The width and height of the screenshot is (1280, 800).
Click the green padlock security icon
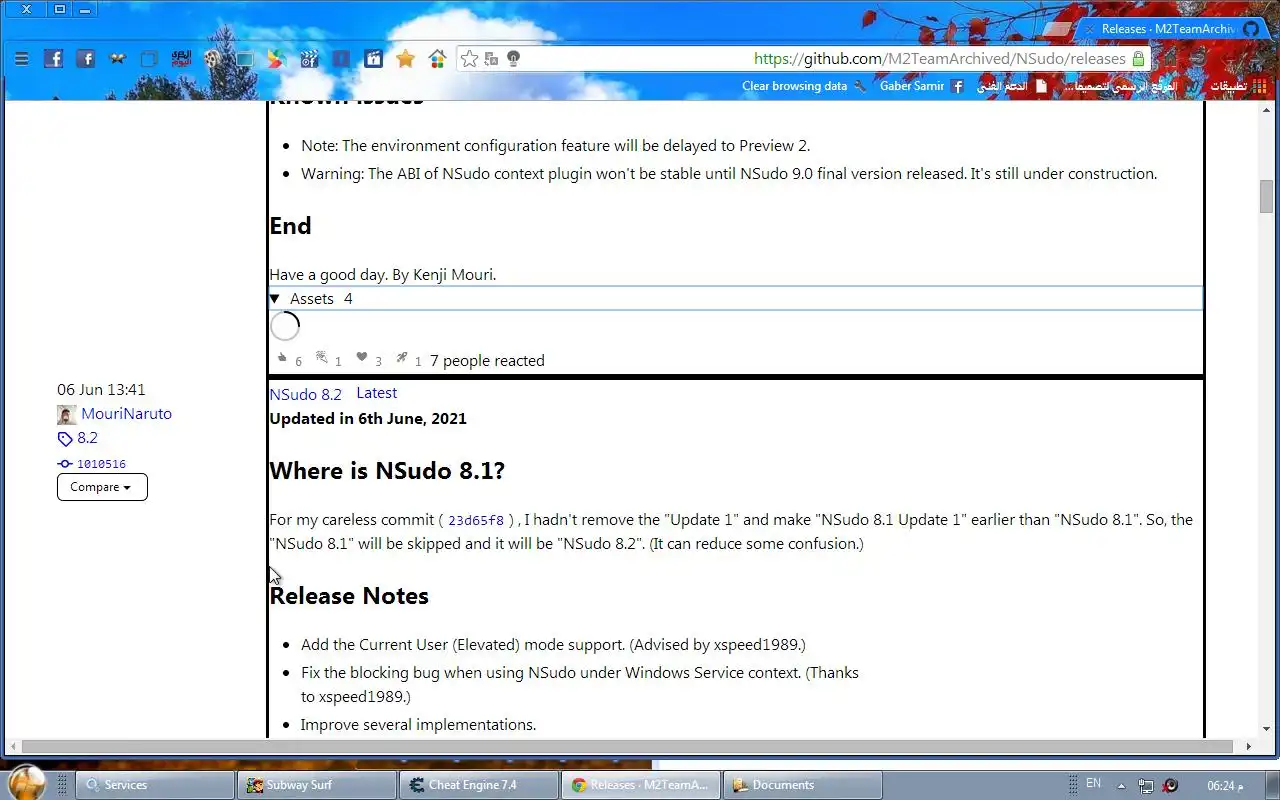1138,59
